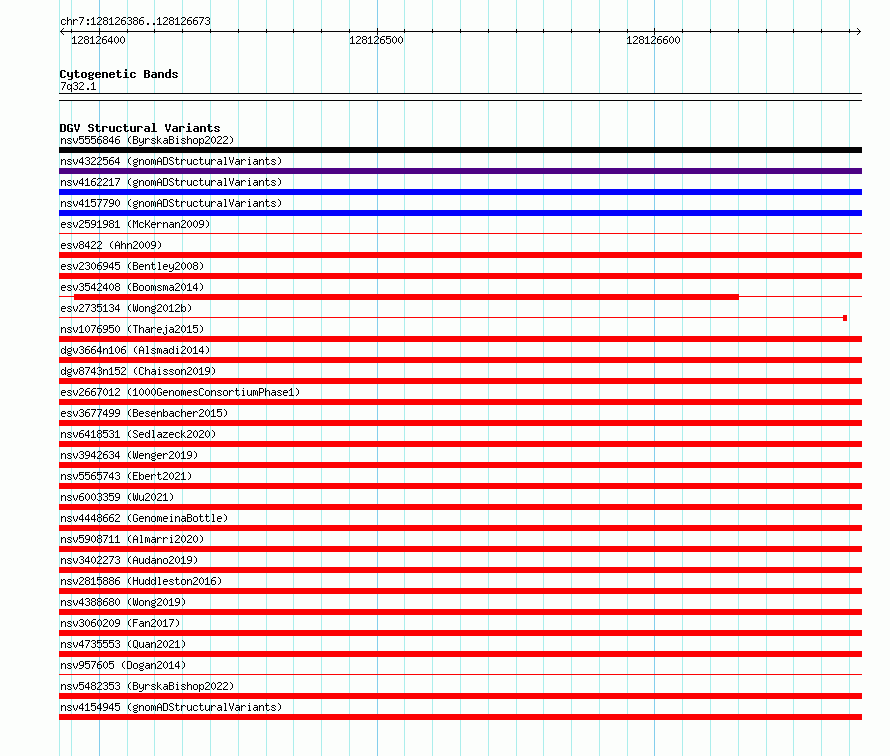Select the blue bar under nsv4157790
Image resolution: width=890 pixels, height=756 pixels.
coord(460,213)
